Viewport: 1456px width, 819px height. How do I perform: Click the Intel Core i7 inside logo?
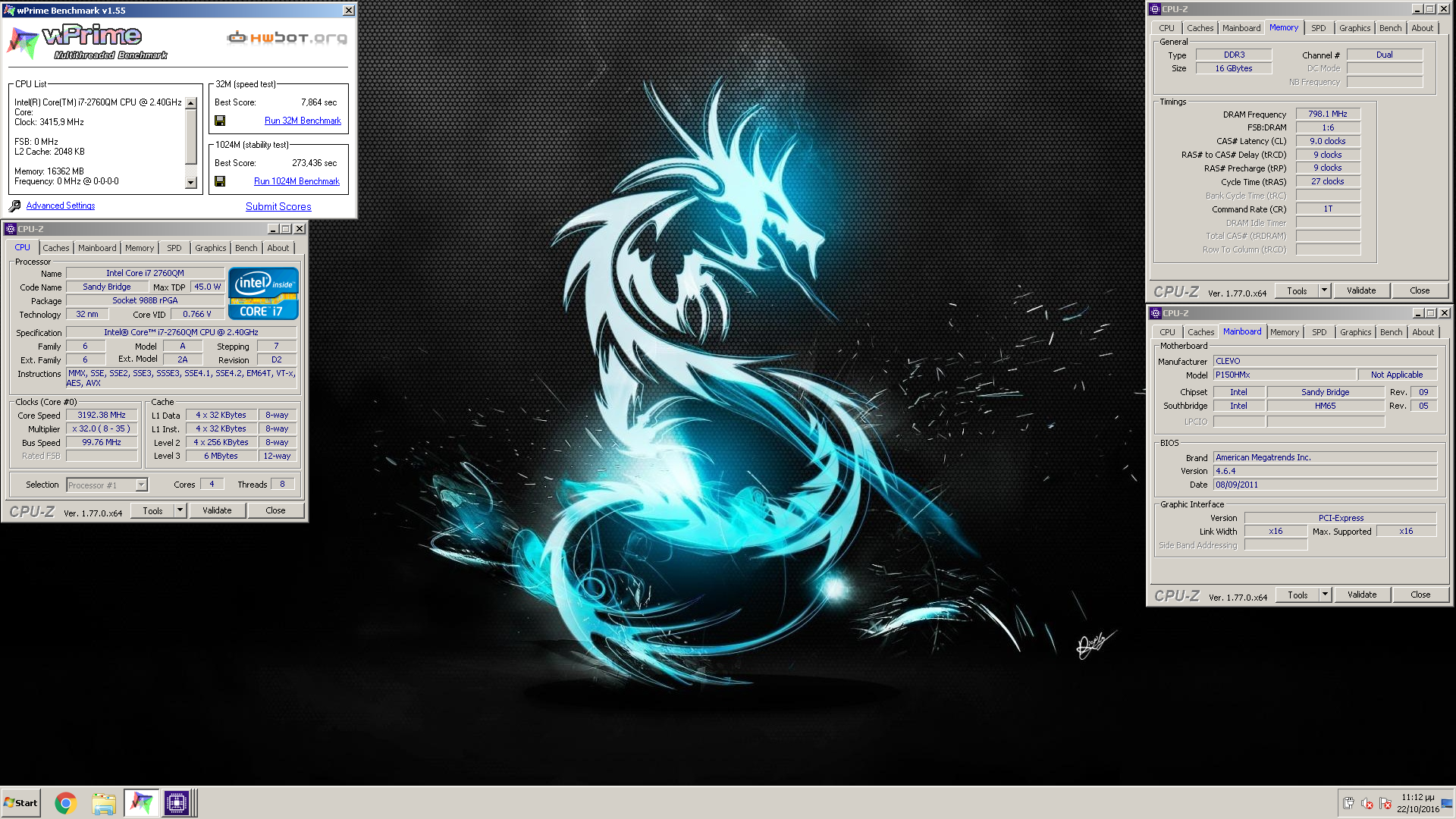coord(263,293)
